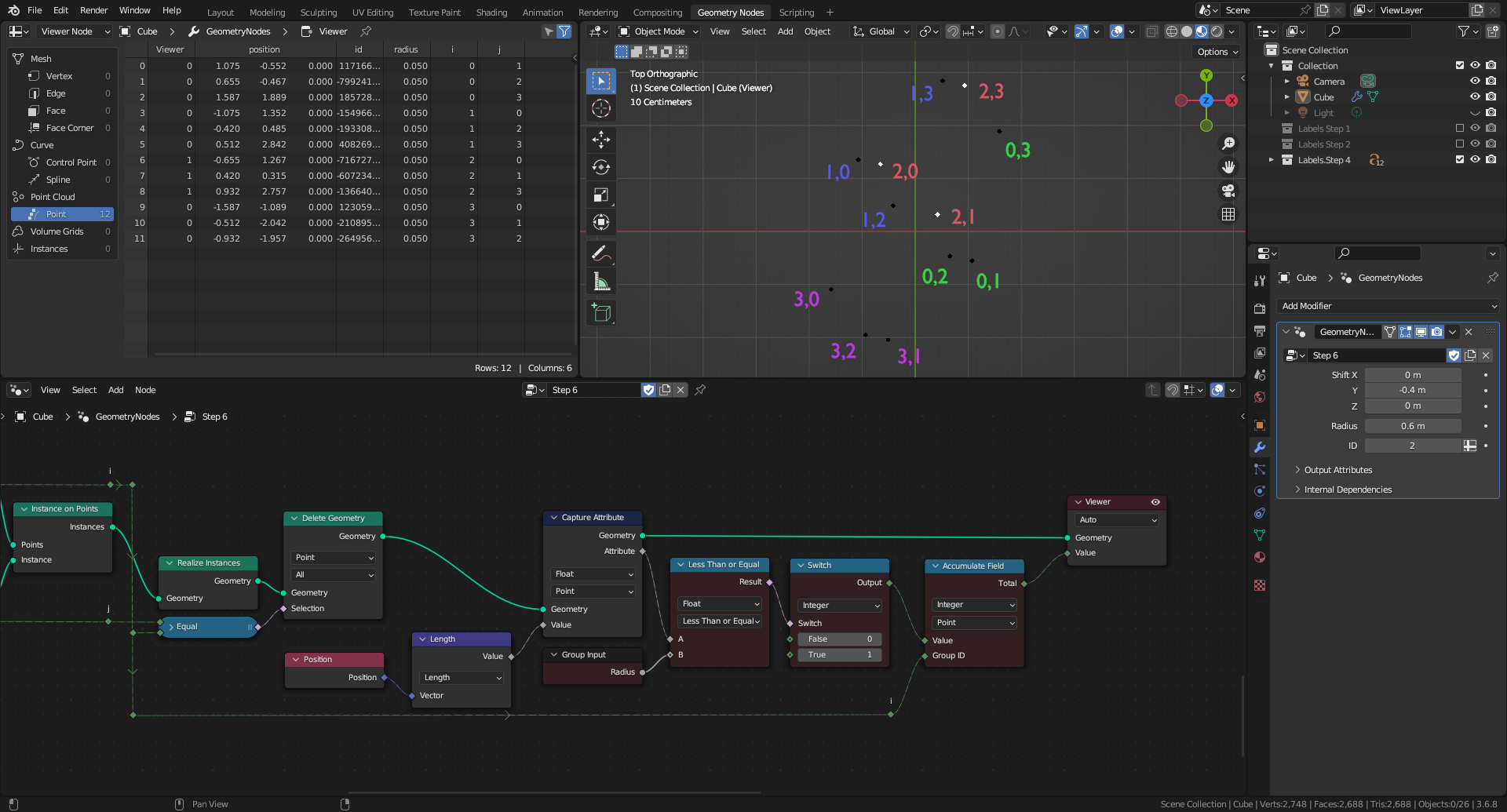Click the pan view hand icon
The height and width of the screenshot is (812, 1507).
coord(1228,167)
